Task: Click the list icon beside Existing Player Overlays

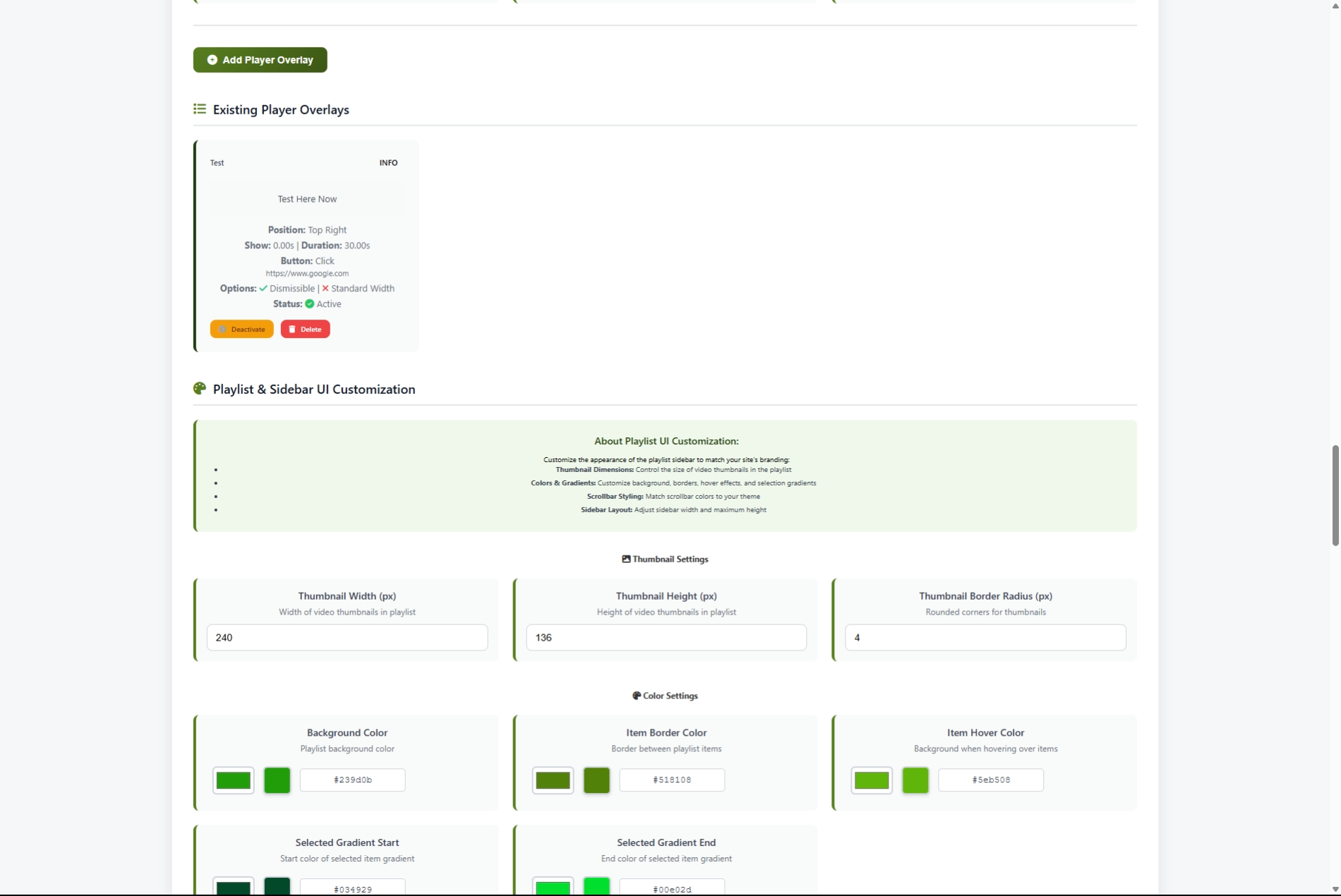Action: coord(200,109)
